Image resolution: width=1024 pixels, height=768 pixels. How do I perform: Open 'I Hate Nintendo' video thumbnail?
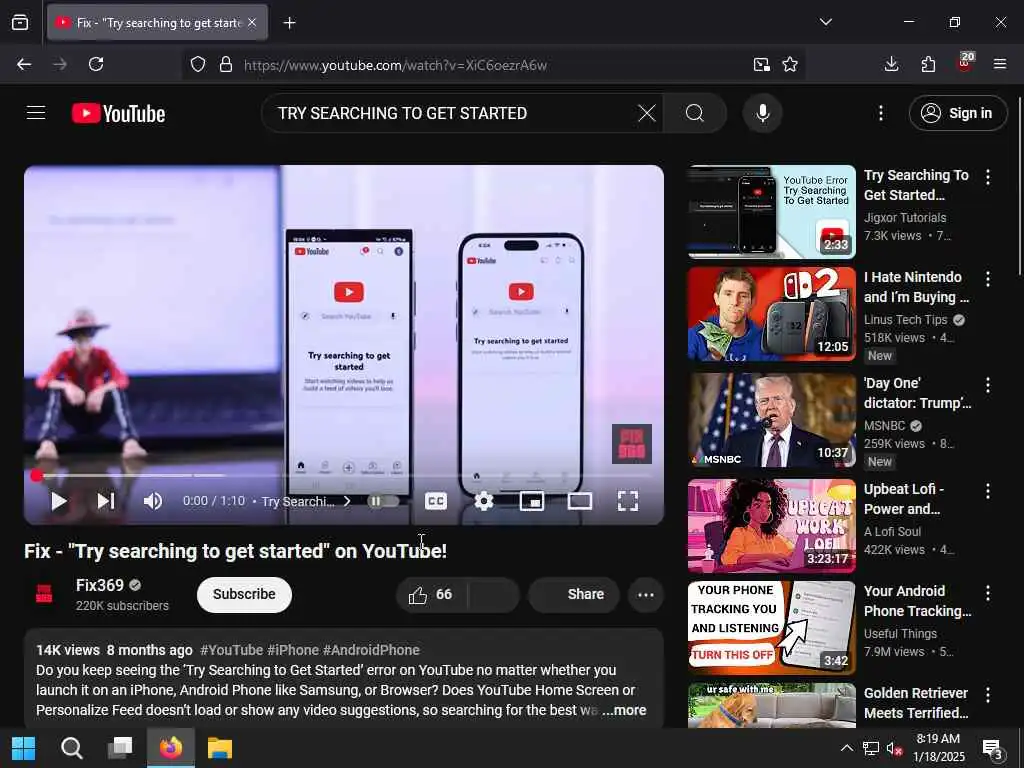[x=771, y=313]
